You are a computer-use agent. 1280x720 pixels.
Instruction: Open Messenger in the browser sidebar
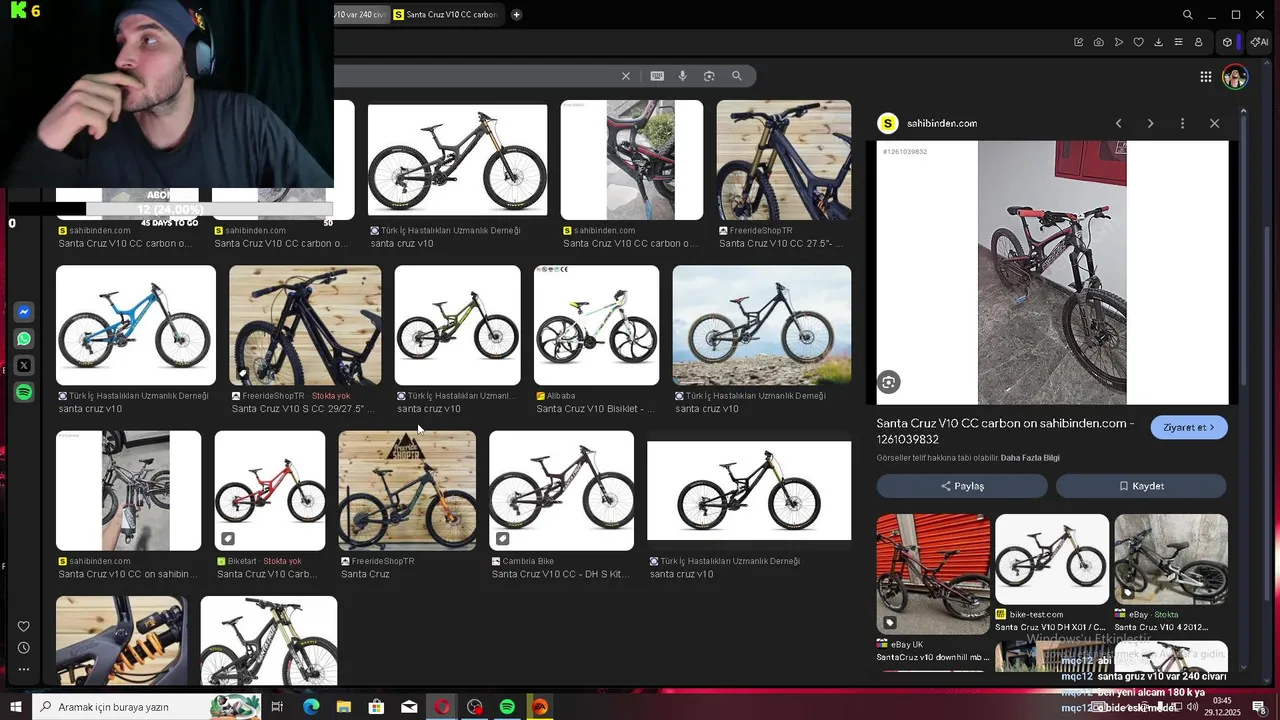click(x=24, y=312)
